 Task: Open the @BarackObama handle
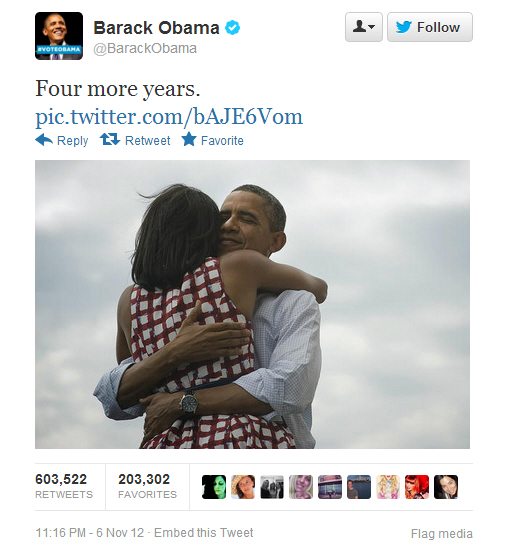(145, 48)
